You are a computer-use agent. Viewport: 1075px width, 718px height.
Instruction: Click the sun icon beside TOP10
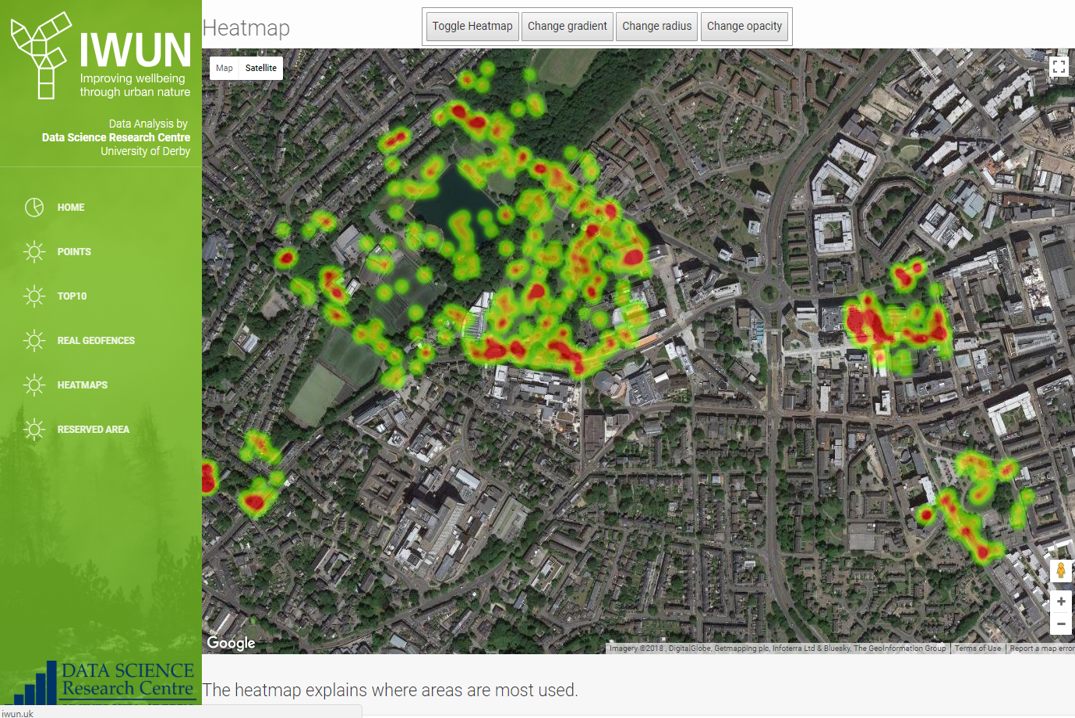point(34,296)
